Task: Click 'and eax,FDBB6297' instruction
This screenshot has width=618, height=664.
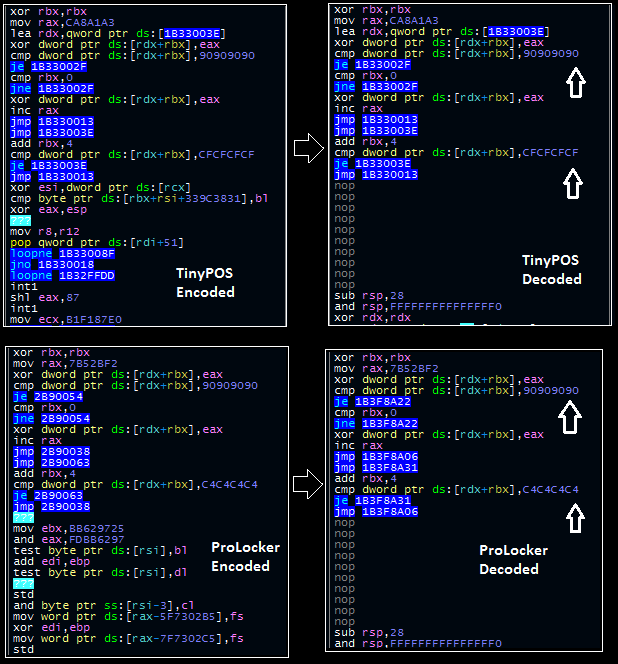Action: (x=69, y=540)
